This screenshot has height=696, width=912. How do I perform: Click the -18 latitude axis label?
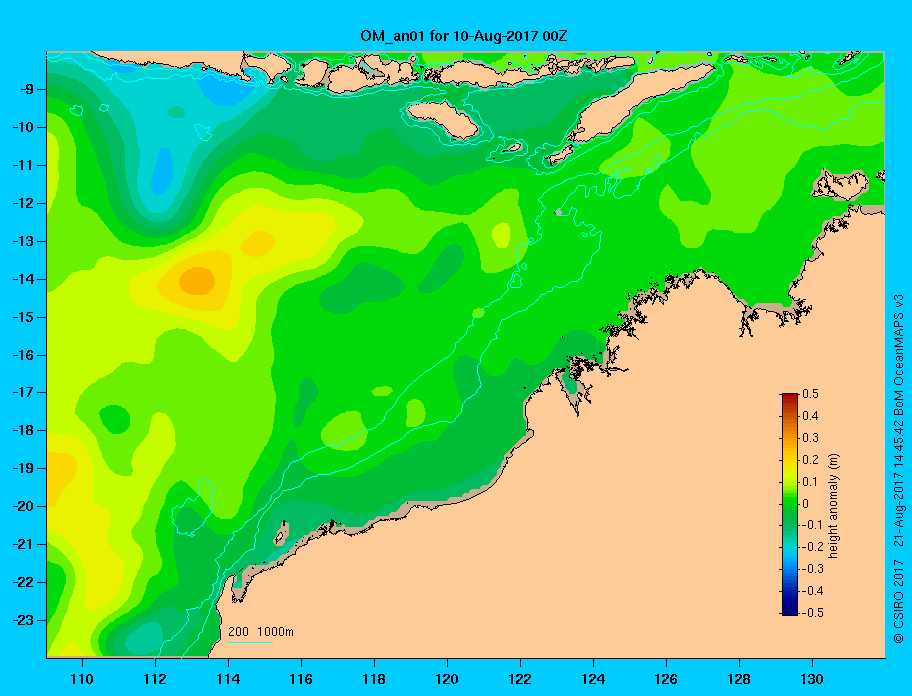[23, 431]
